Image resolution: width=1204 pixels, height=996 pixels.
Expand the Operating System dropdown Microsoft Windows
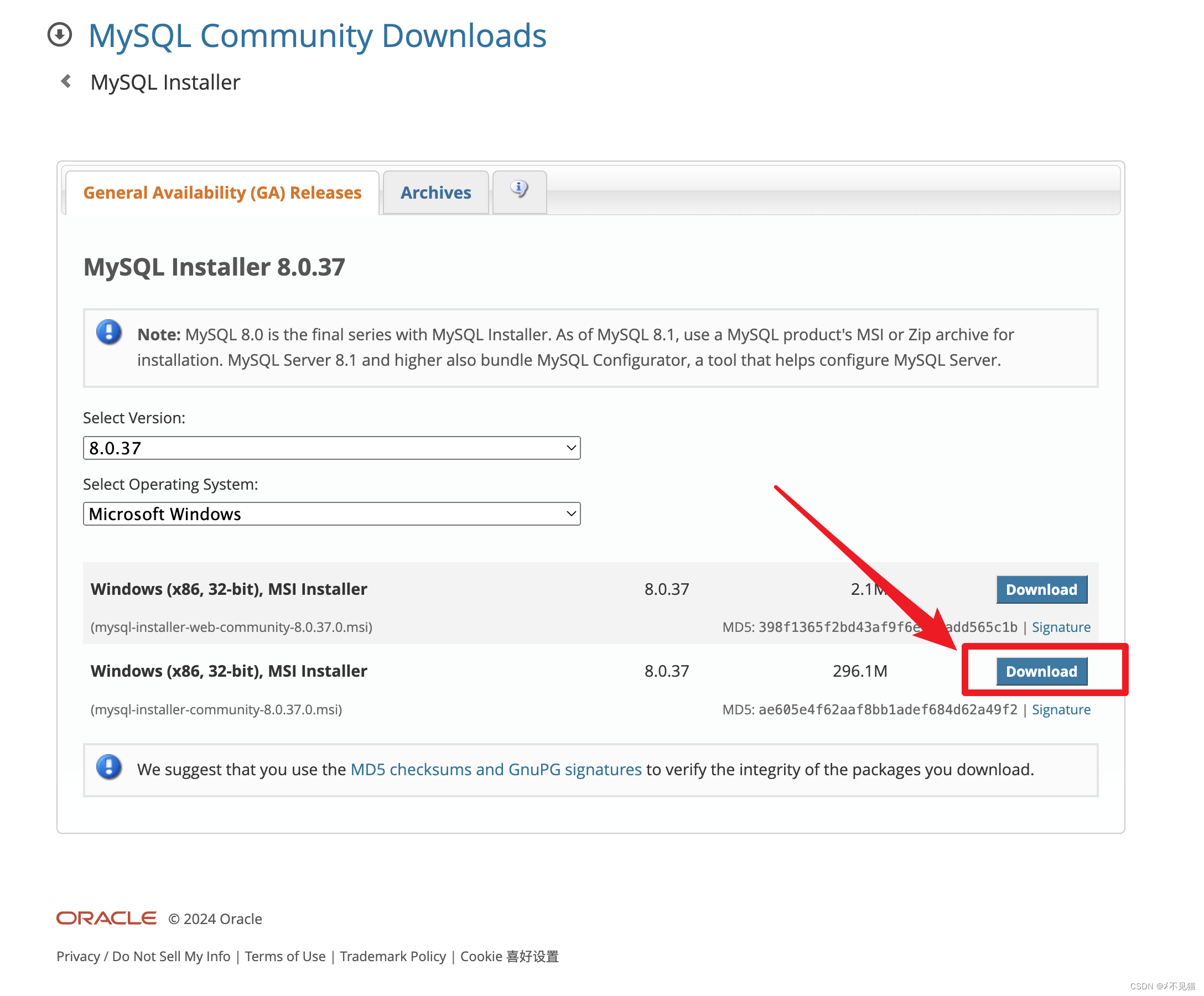coord(331,513)
